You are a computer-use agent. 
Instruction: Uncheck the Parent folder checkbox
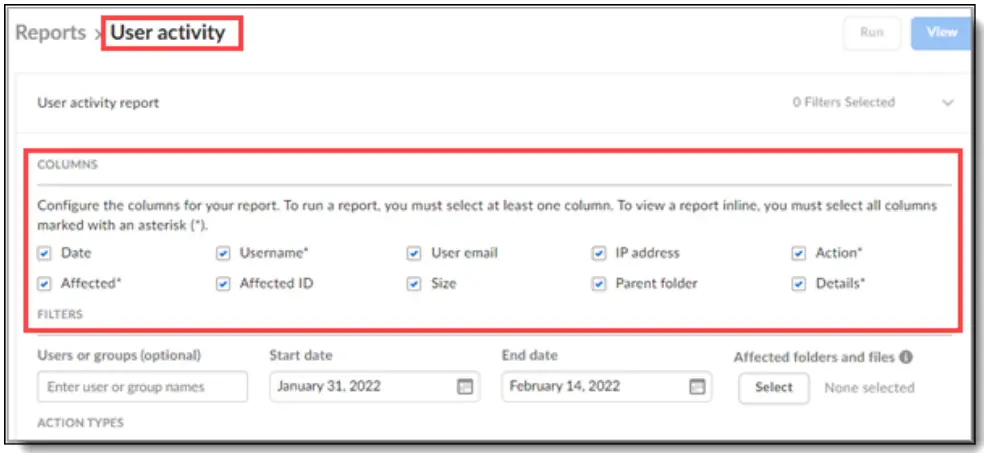(599, 284)
